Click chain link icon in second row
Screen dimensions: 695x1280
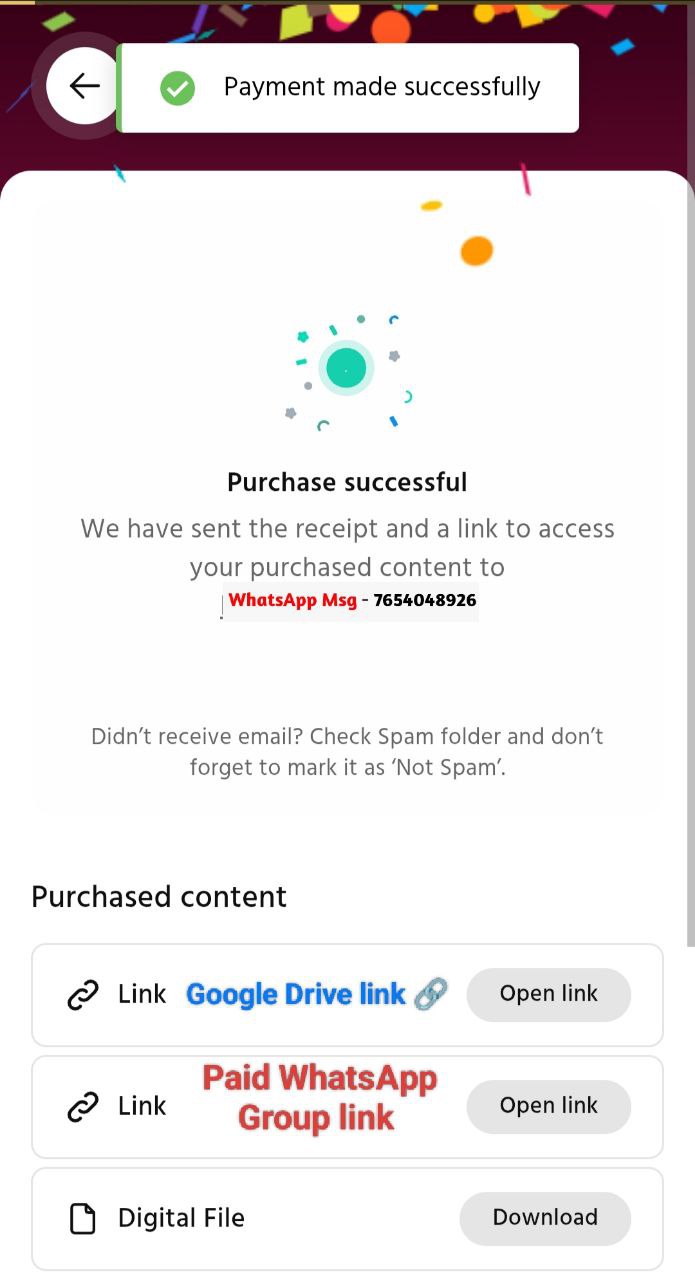(x=83, y=1107)
